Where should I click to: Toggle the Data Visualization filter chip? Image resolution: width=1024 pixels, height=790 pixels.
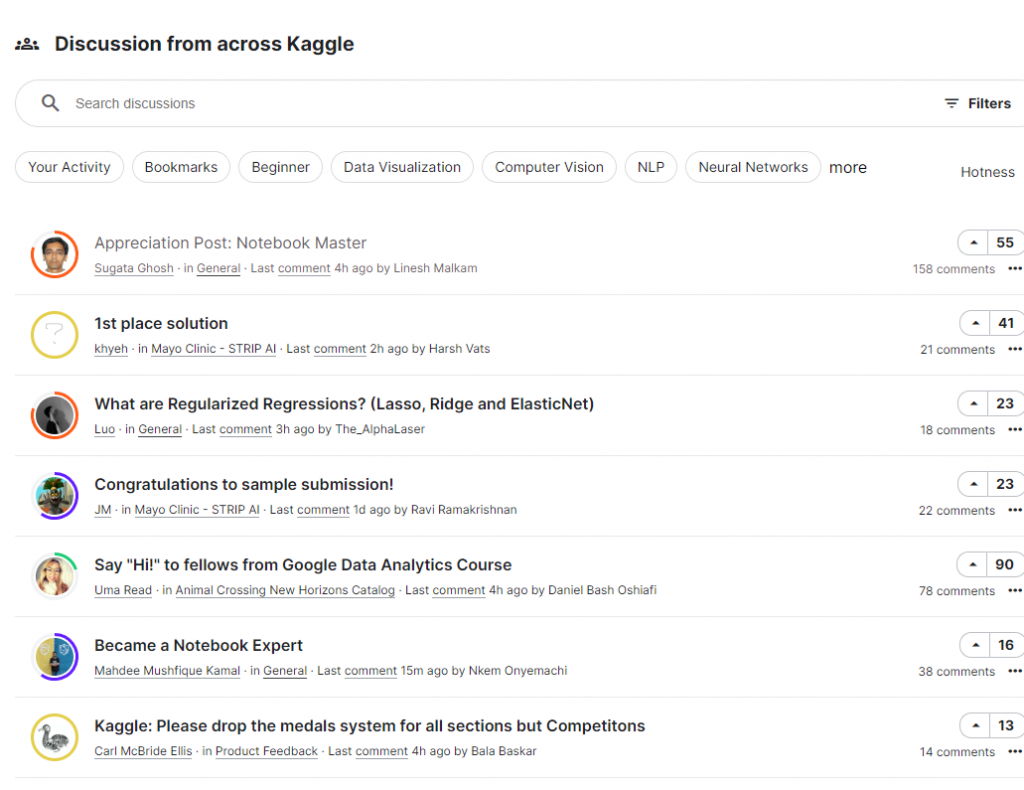pyautogui.click(x=402, y=167)
